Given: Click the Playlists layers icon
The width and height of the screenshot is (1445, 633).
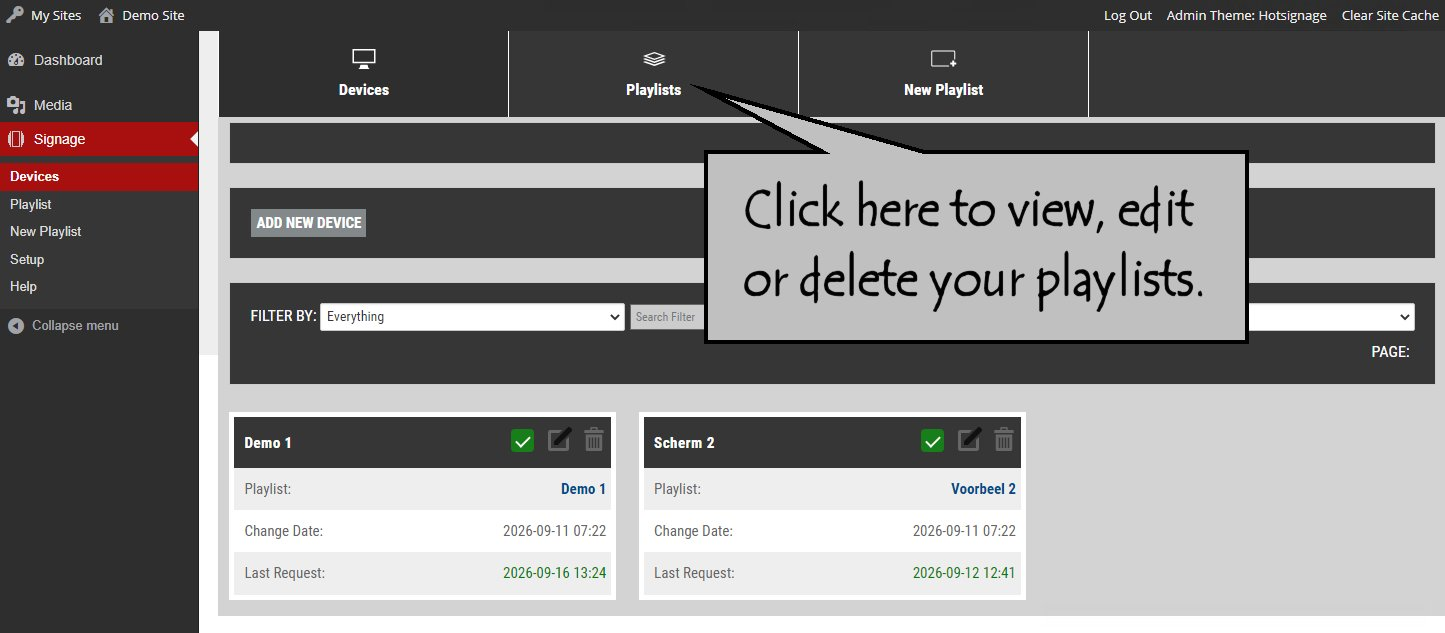Looking at the screenshot, I should [654, 59].
